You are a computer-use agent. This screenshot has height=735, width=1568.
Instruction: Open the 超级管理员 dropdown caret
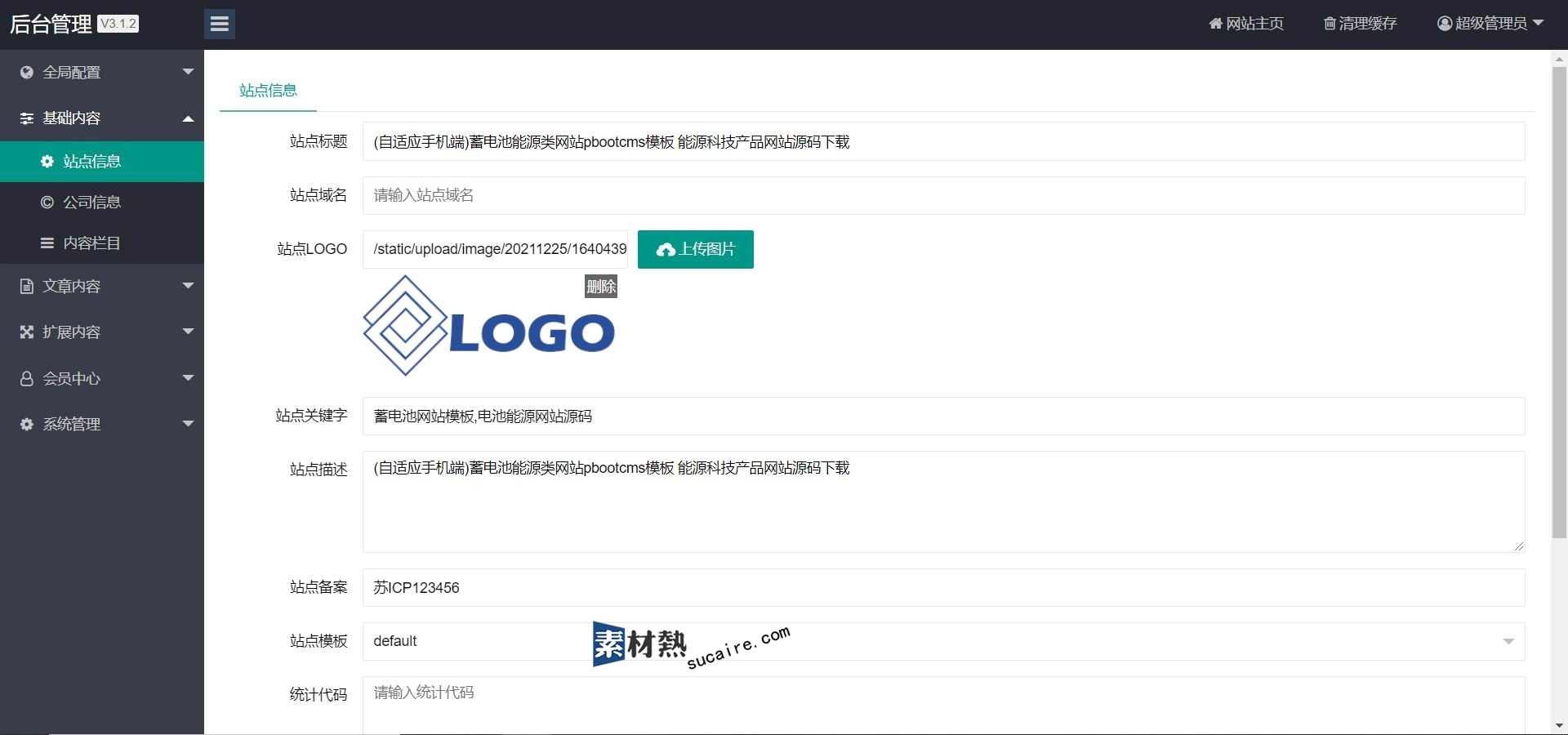pos(1539,23)
